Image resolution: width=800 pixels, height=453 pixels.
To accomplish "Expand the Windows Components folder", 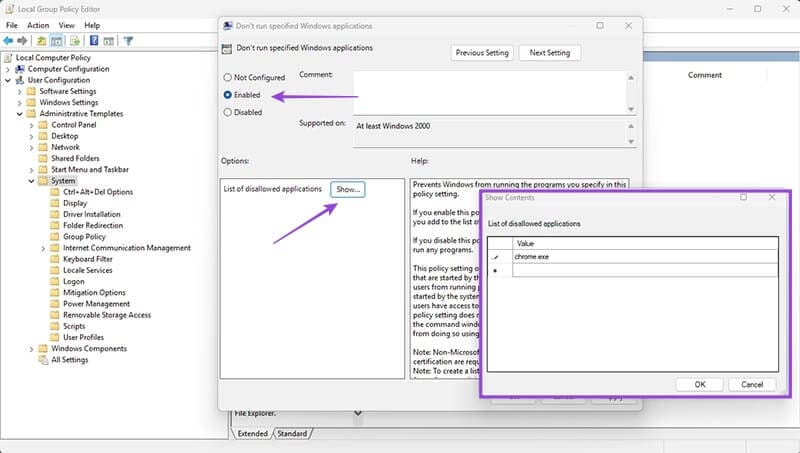I will [31, 349].
